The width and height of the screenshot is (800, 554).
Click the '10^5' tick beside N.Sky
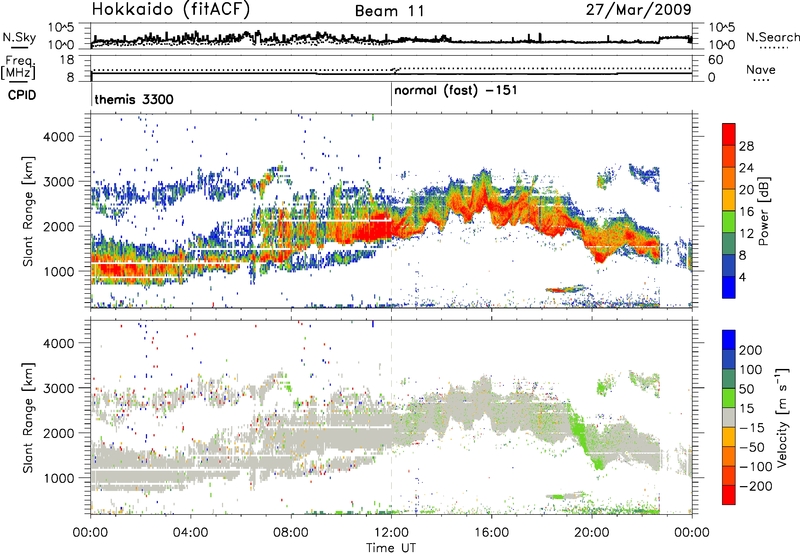point(61,27)
